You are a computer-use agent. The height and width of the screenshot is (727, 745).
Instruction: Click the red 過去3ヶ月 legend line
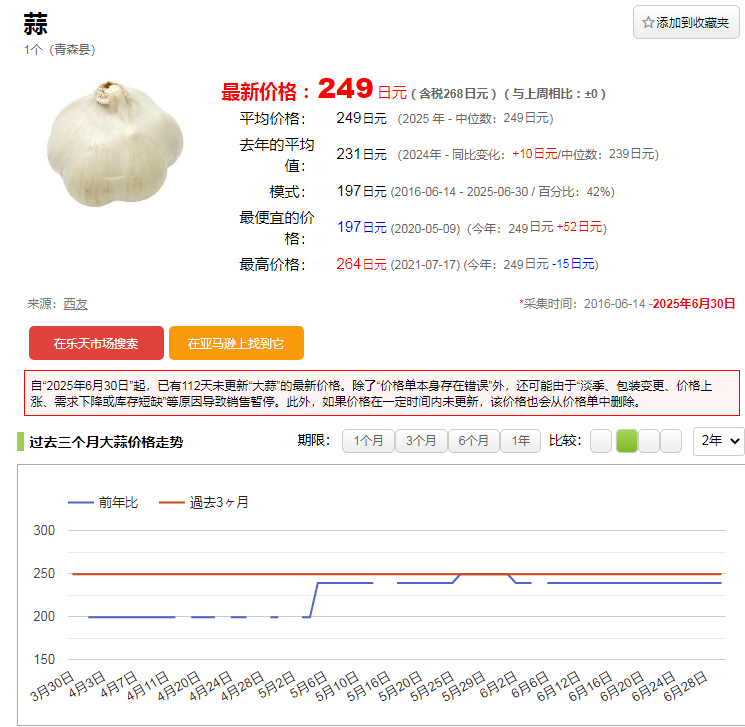(x=172, y=502)
